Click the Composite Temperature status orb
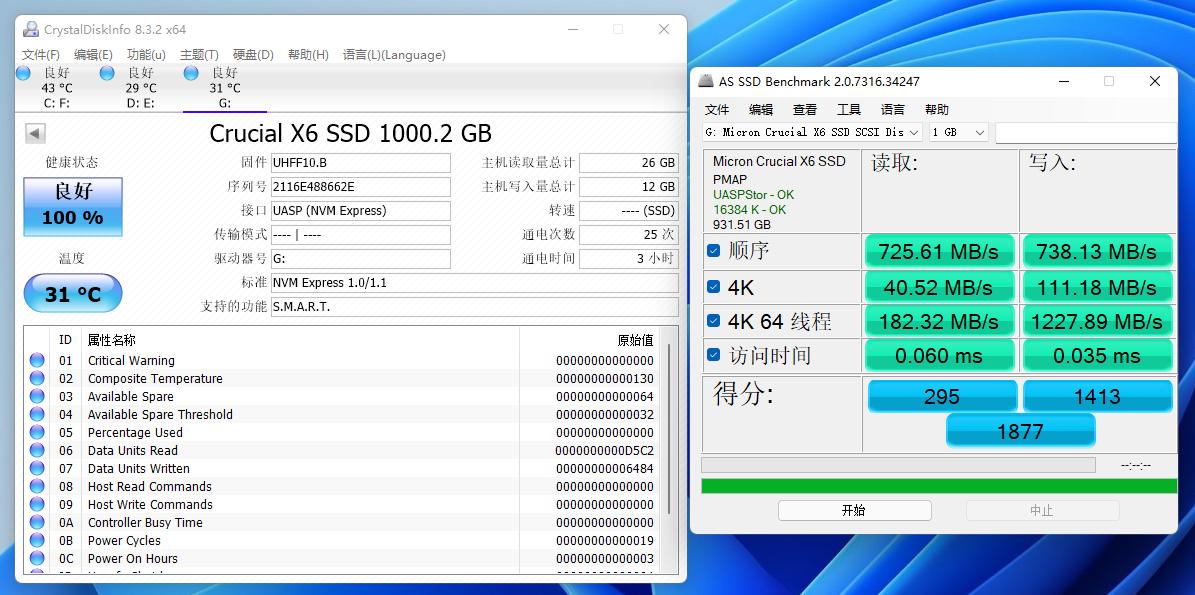The height and width of the screenshot is (595, 1195). click(37, 379)
